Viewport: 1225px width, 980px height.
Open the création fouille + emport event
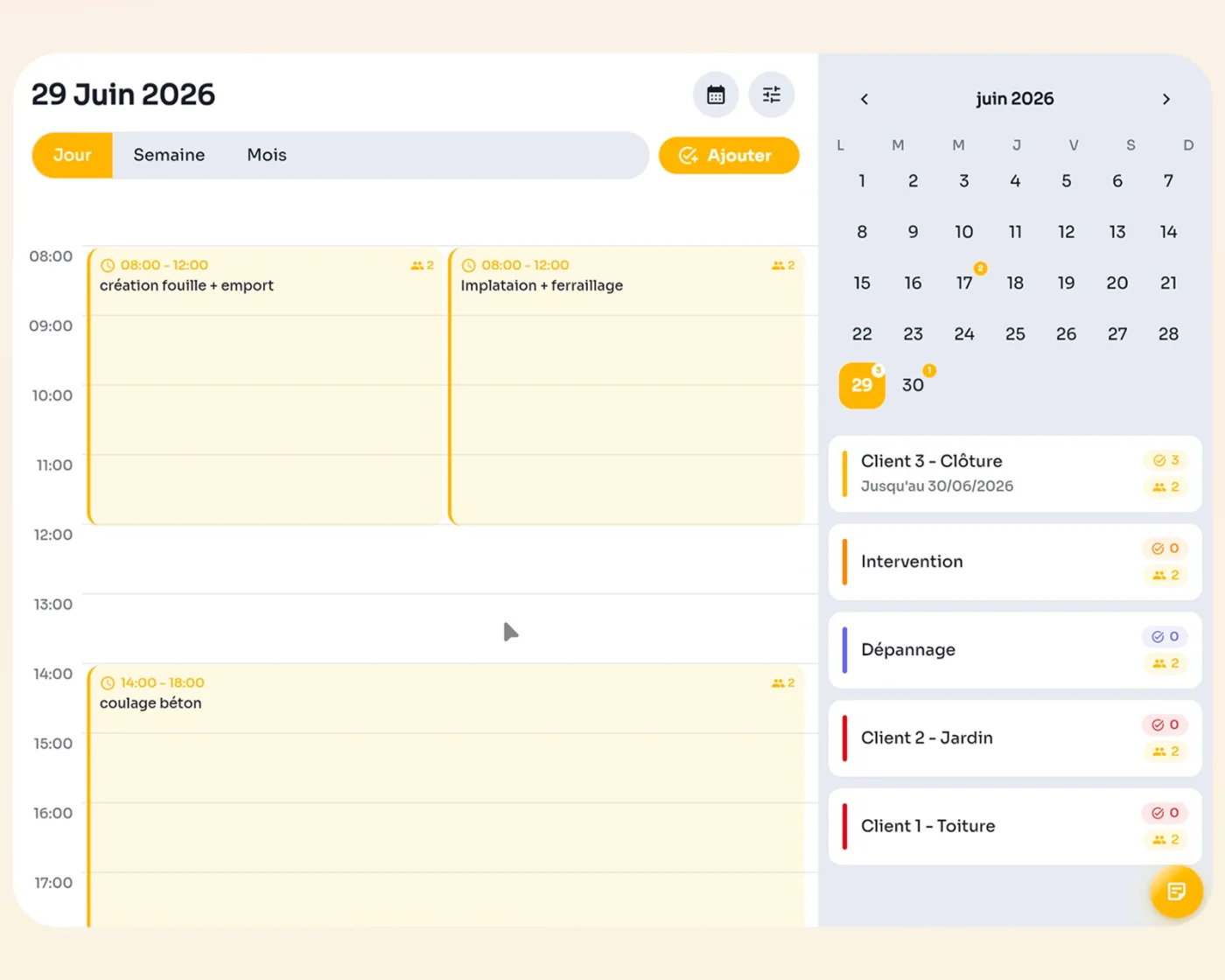(266, 386)
